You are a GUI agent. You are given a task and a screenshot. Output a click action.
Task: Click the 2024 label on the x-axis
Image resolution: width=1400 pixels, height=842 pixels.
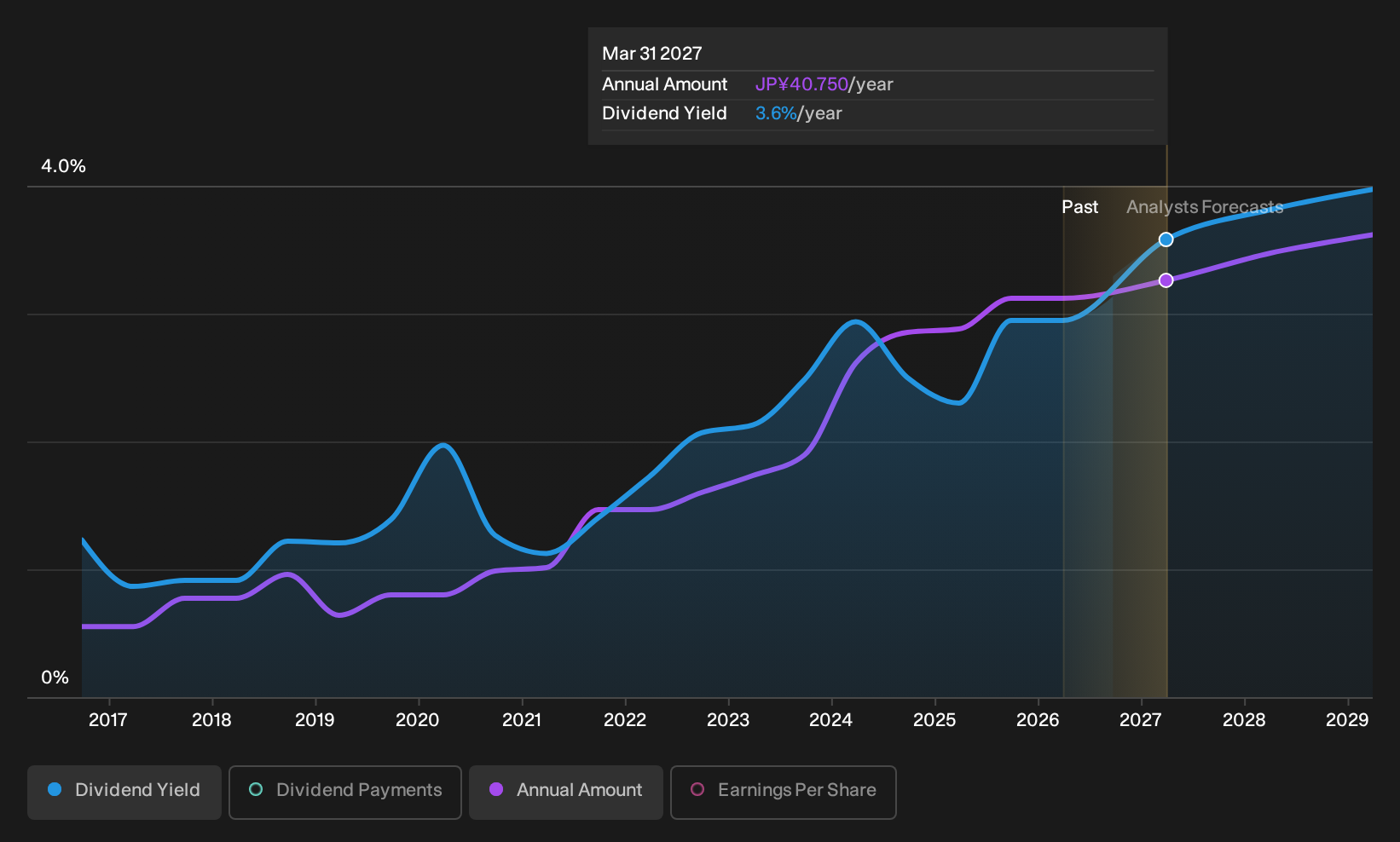pos(830,720)
